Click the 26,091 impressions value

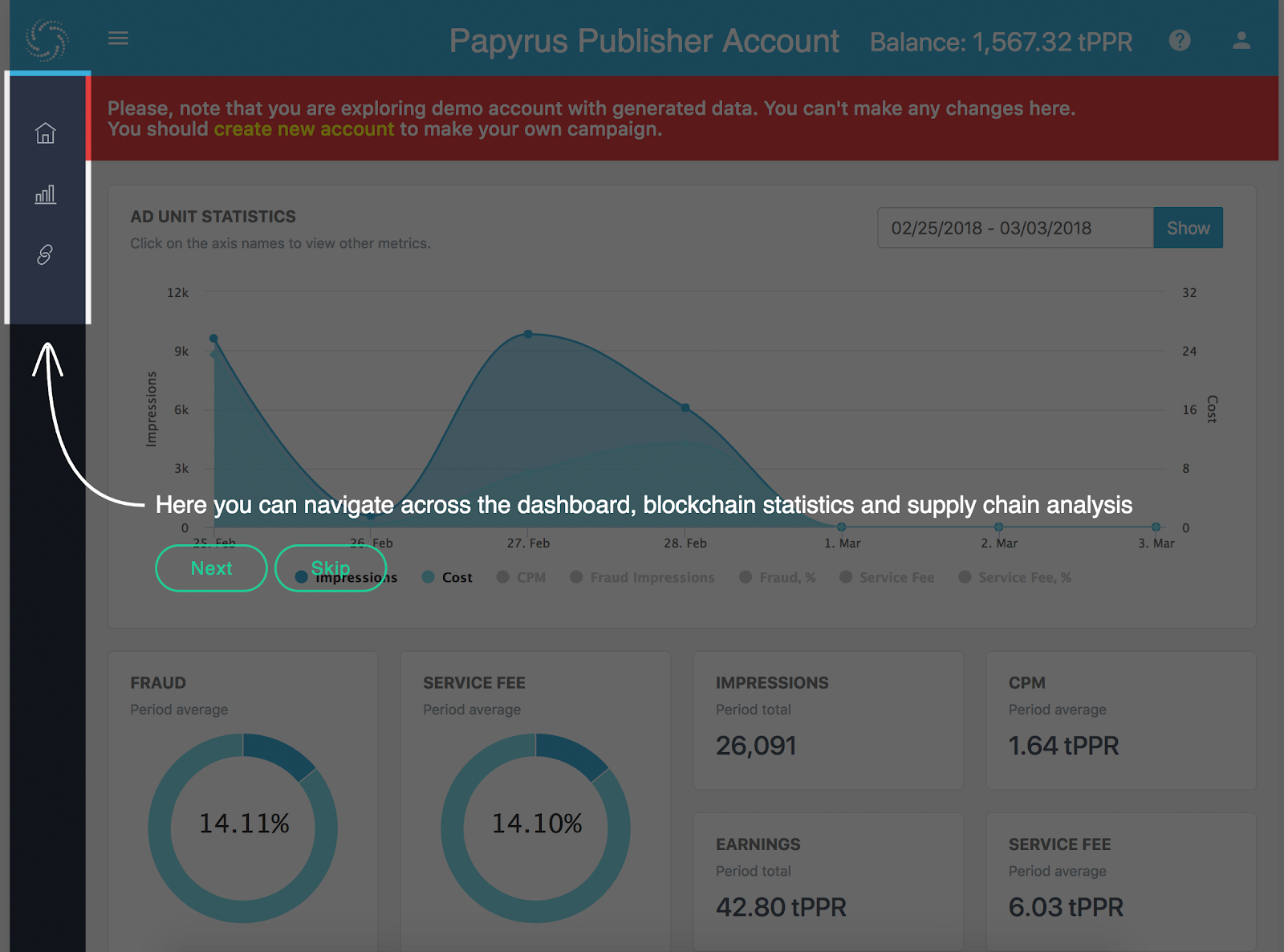coord(756,746)
